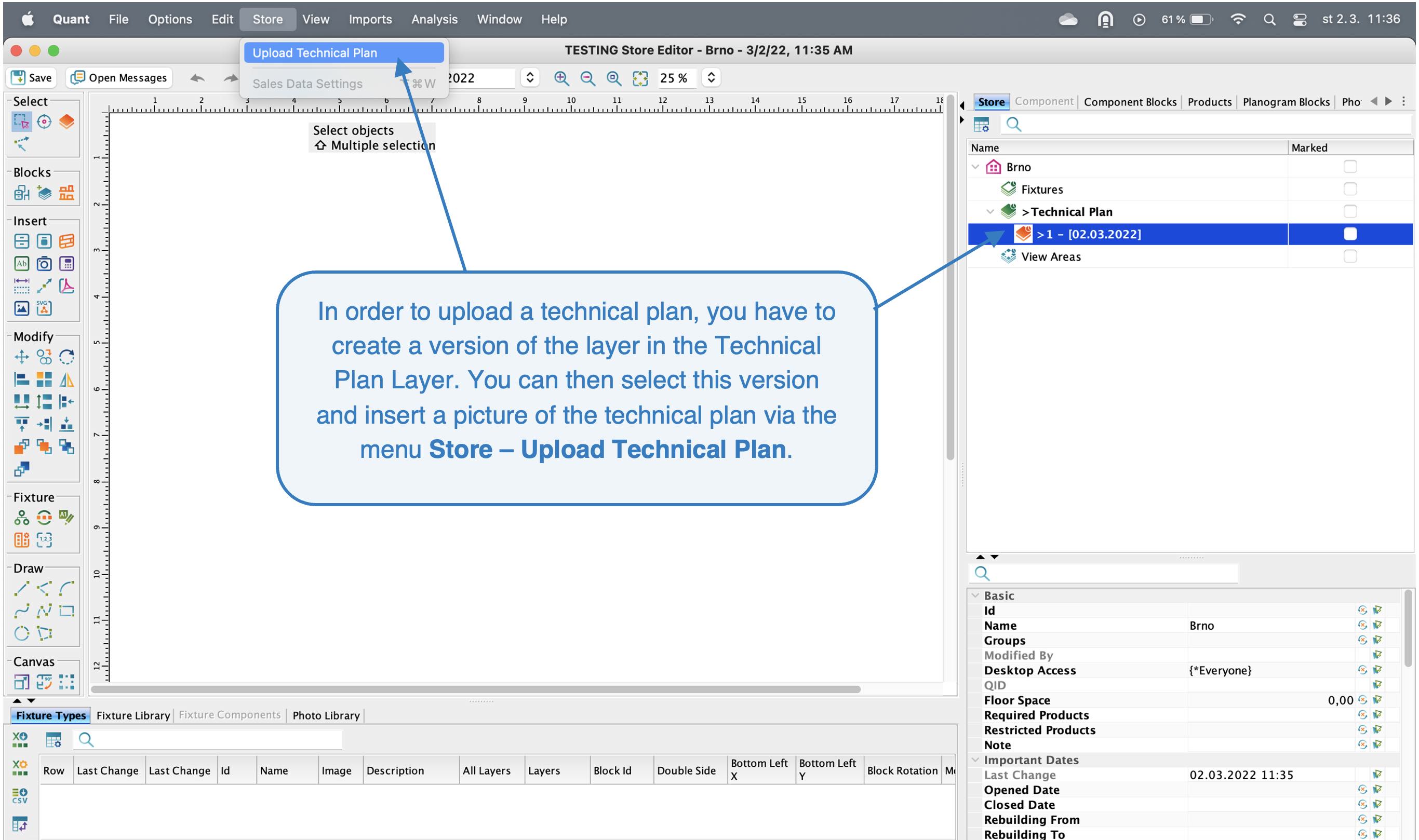Click the Description column header
This screenshot has width=1419, height=840.
pyautogui.click(x=410, y=770)
